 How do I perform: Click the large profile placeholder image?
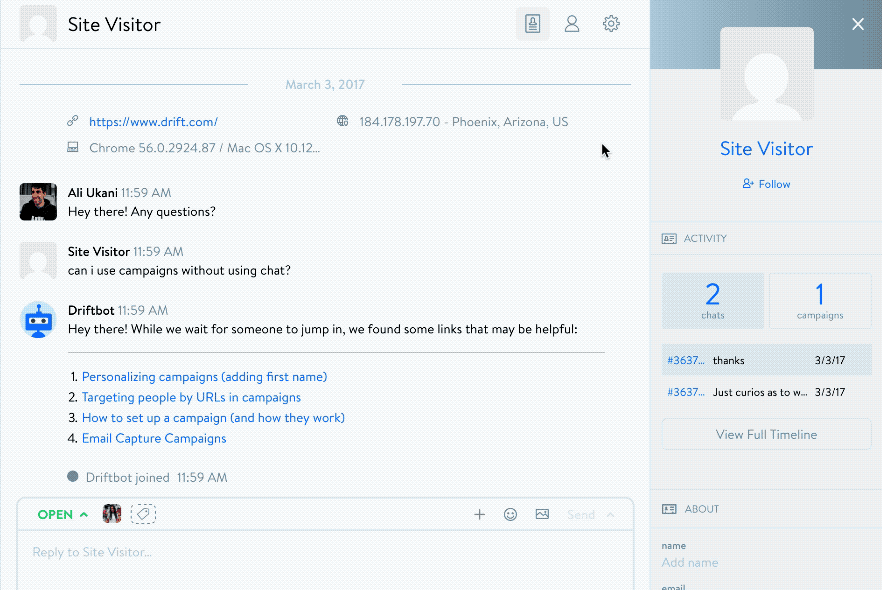tap(767, 74)
